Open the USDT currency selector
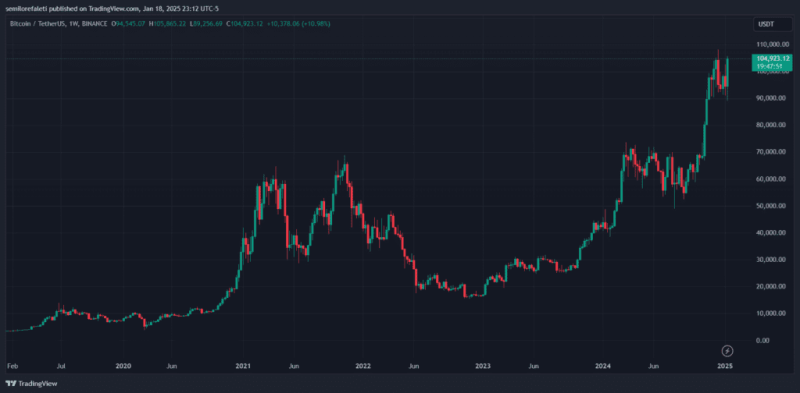This screenshot has width=800, height=393. (x=772, y=24)
